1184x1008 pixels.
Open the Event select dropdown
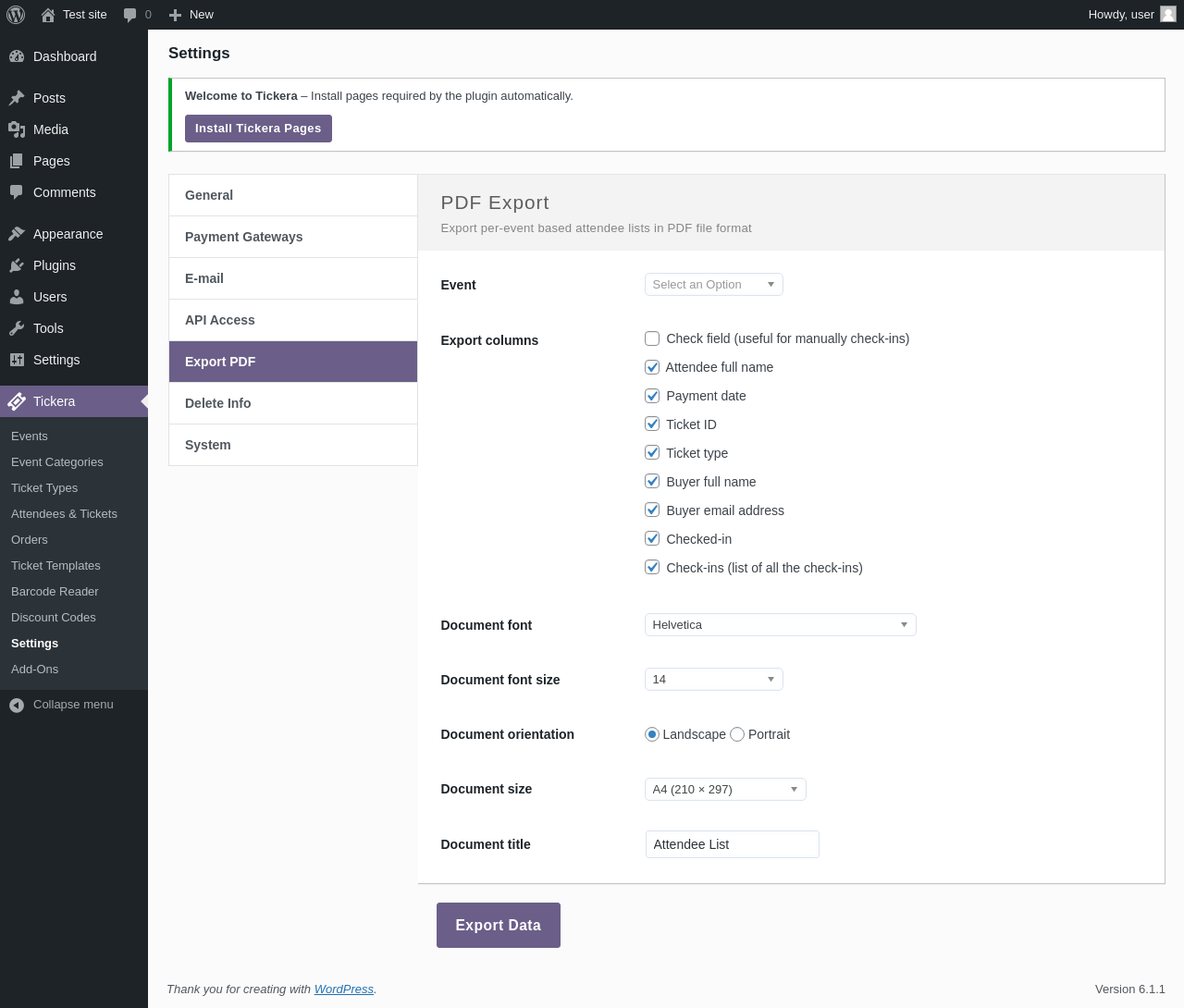pyautogui.click(x=713, y=285)
